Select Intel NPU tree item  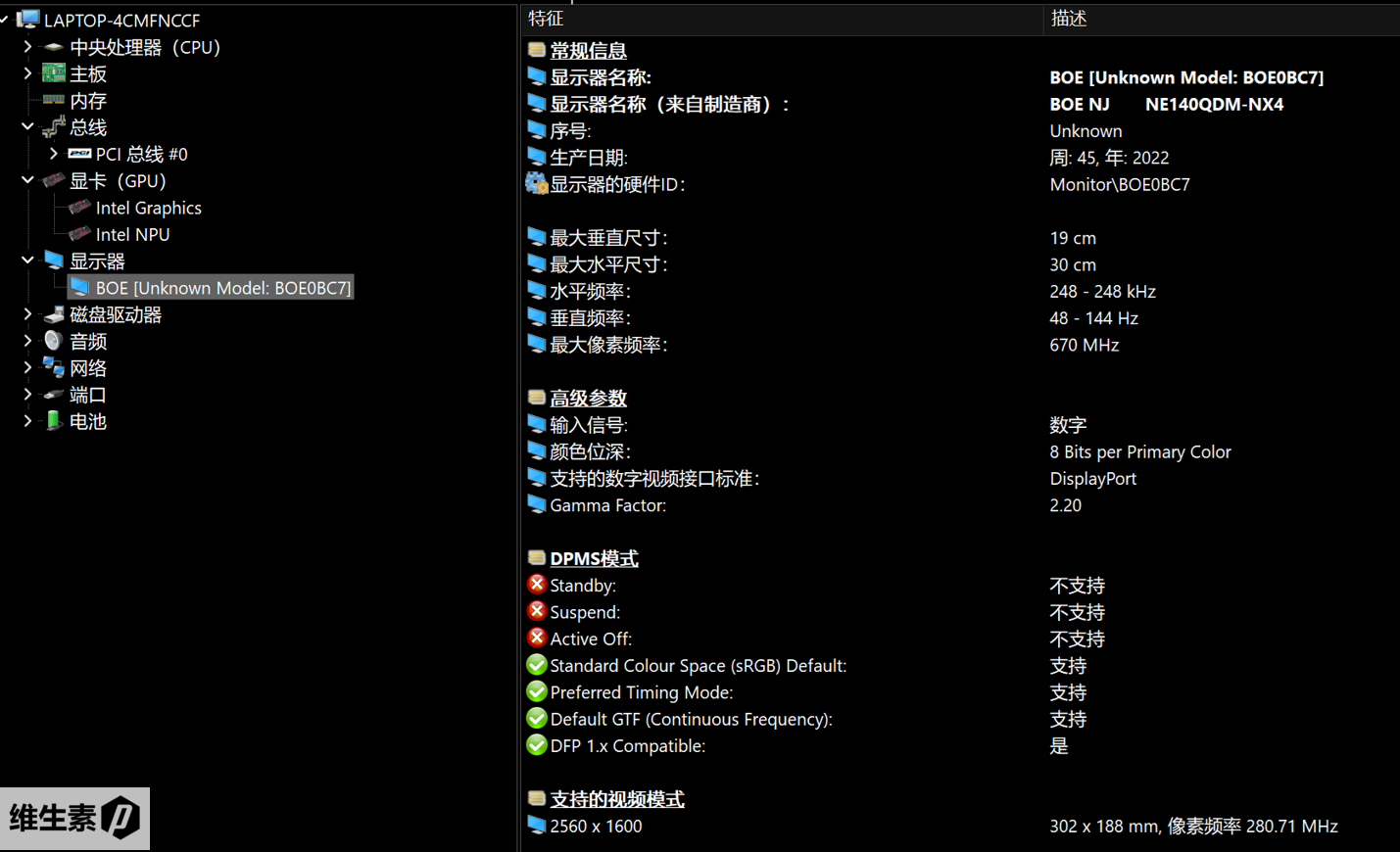tap(132, 234)
